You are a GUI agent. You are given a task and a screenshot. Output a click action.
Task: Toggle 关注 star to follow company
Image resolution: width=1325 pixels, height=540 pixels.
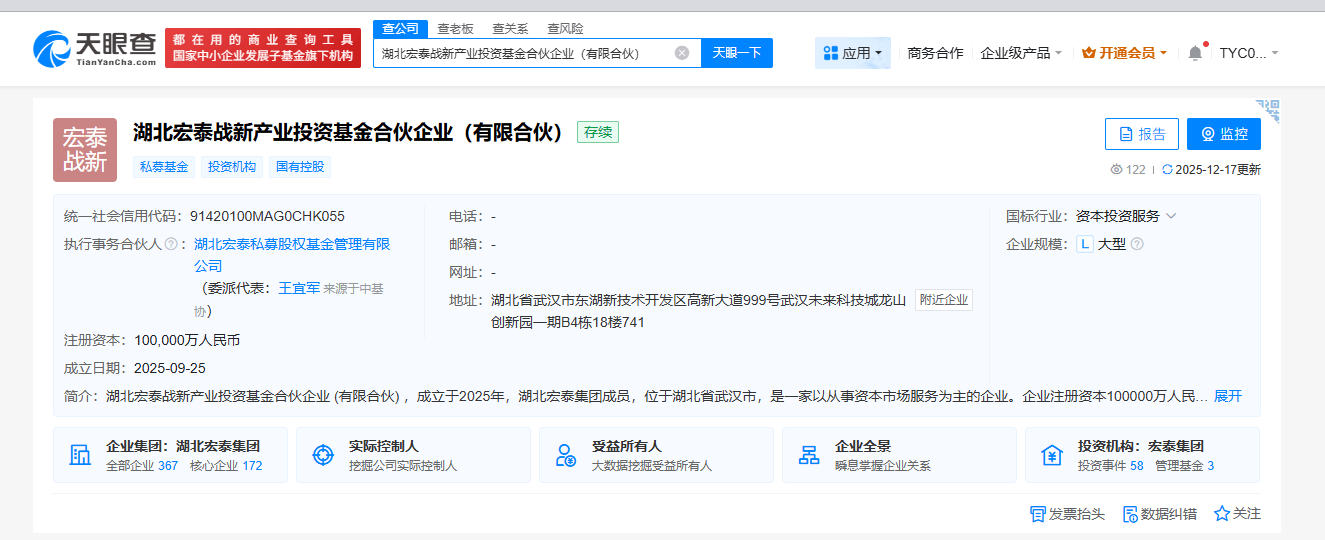pos(1237,514)
